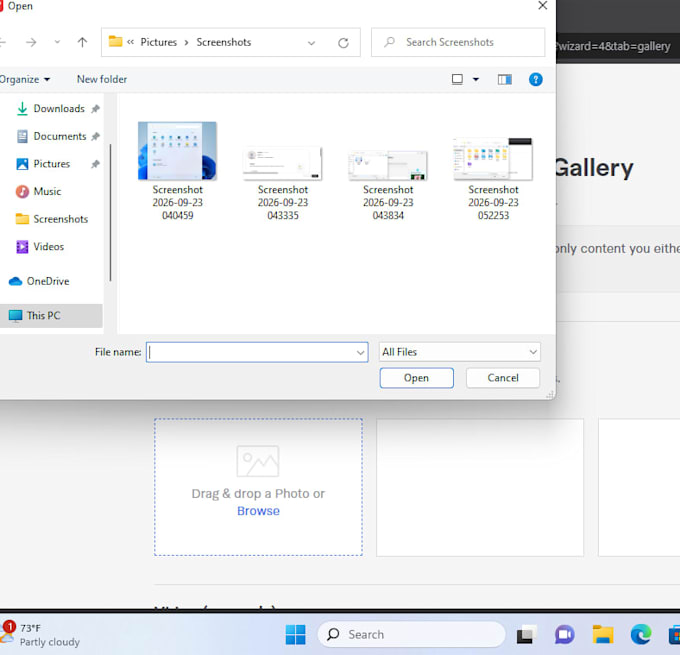Open the All Files type dropdown
Viewport: 680px width, 655px height.
(x=460, y=352)
